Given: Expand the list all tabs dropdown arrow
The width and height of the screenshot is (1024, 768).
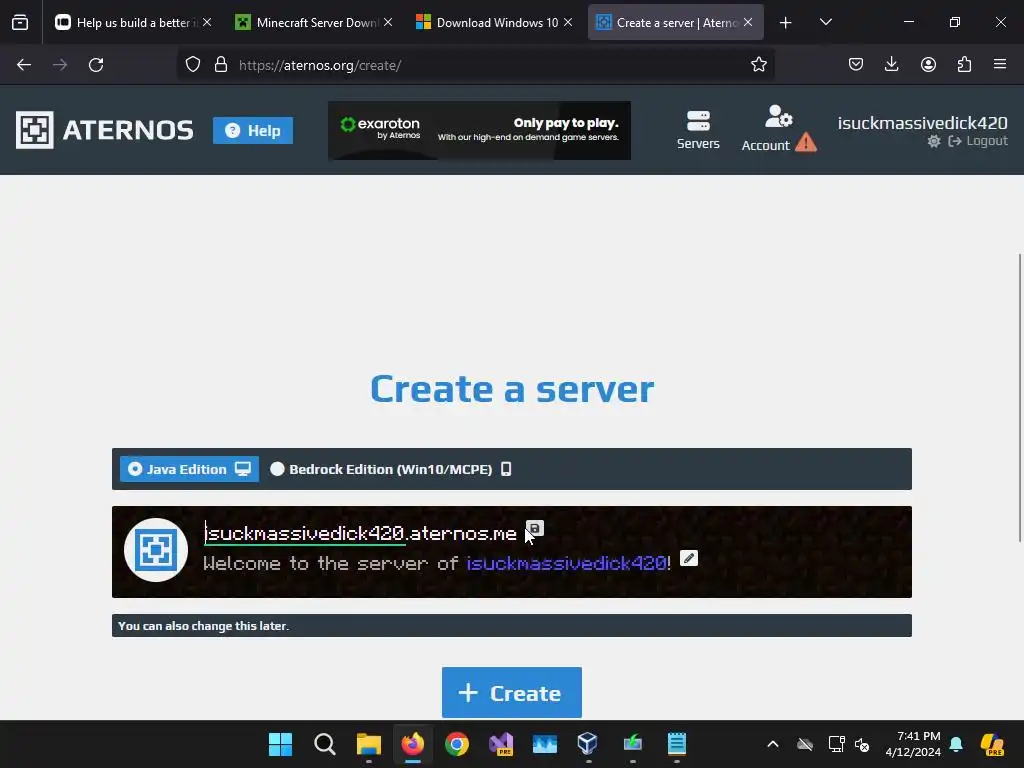Looking at the screenshot, I should tap(825, 22).
